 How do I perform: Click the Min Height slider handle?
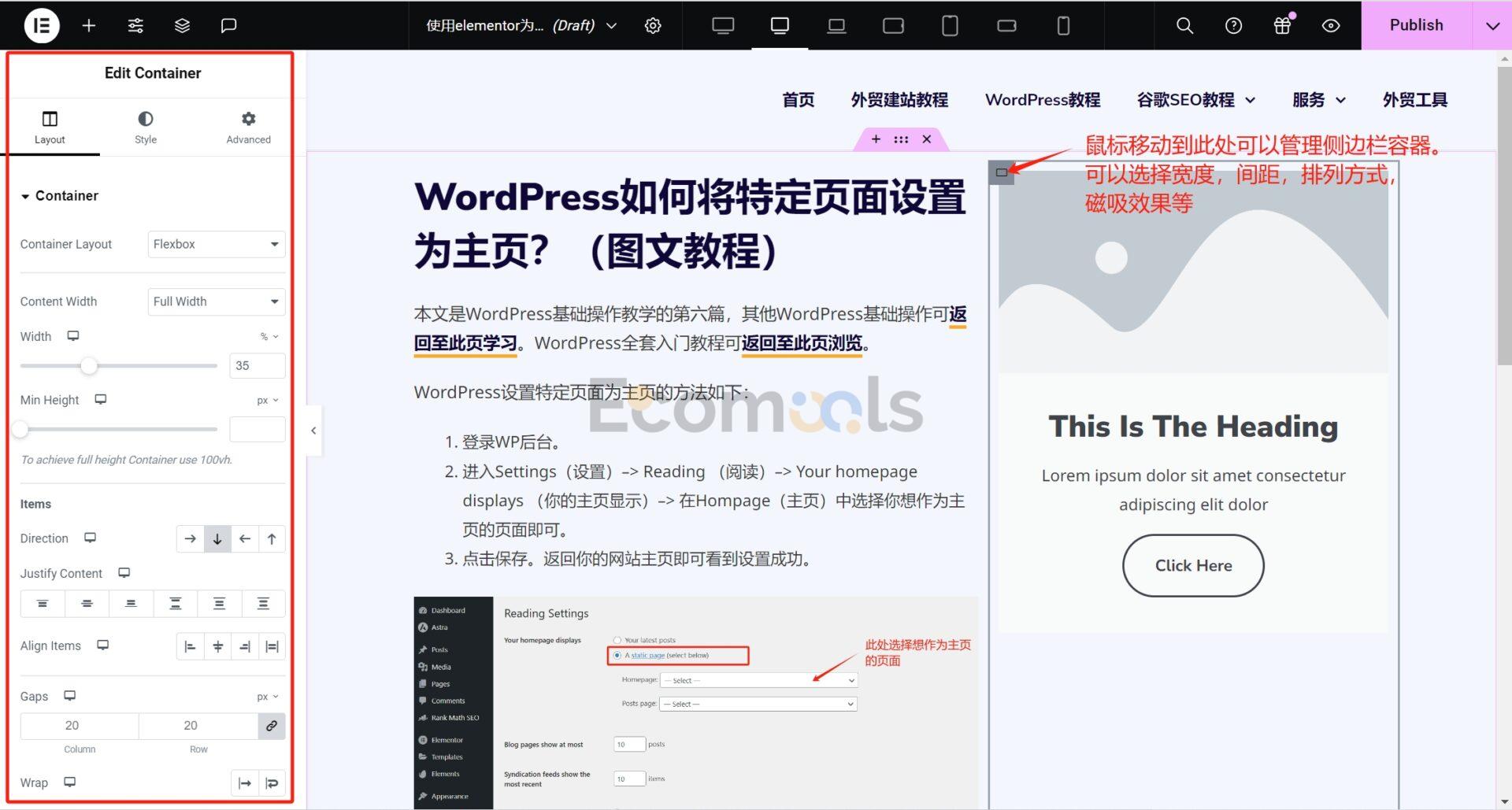coord(20,429)
